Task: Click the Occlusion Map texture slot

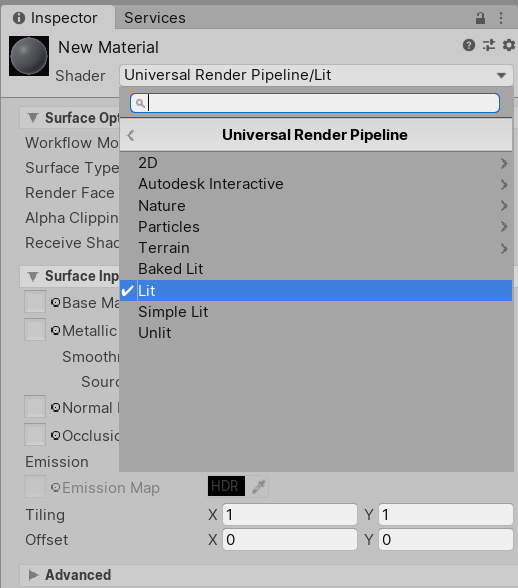Action: click(35, 435)
